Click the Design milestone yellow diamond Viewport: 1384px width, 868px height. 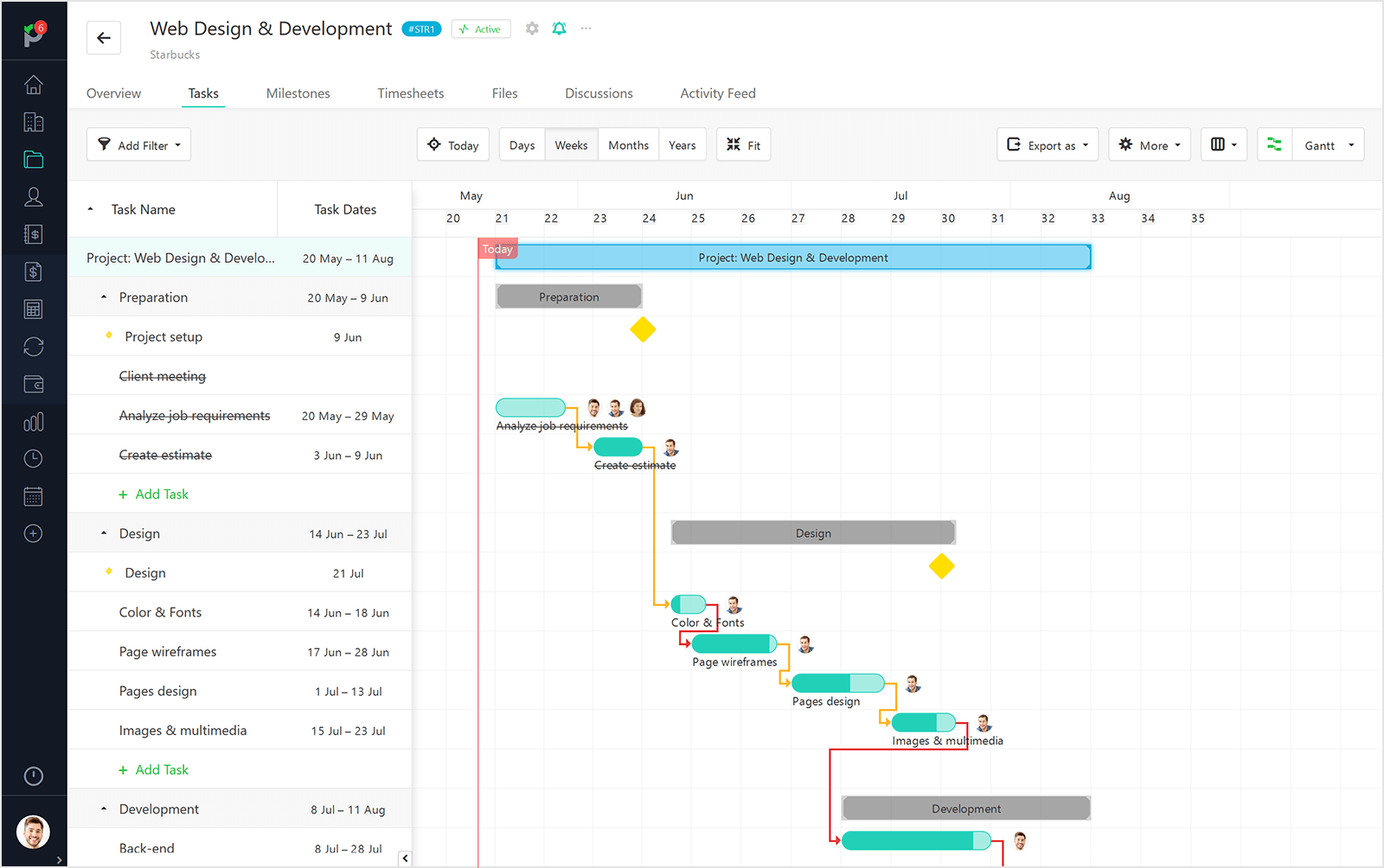tap(942, 566)
